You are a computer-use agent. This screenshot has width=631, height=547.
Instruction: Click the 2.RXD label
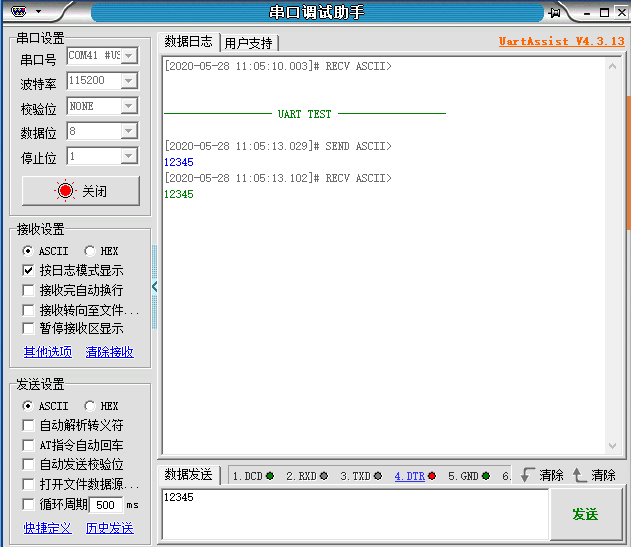tap(301, 476)
